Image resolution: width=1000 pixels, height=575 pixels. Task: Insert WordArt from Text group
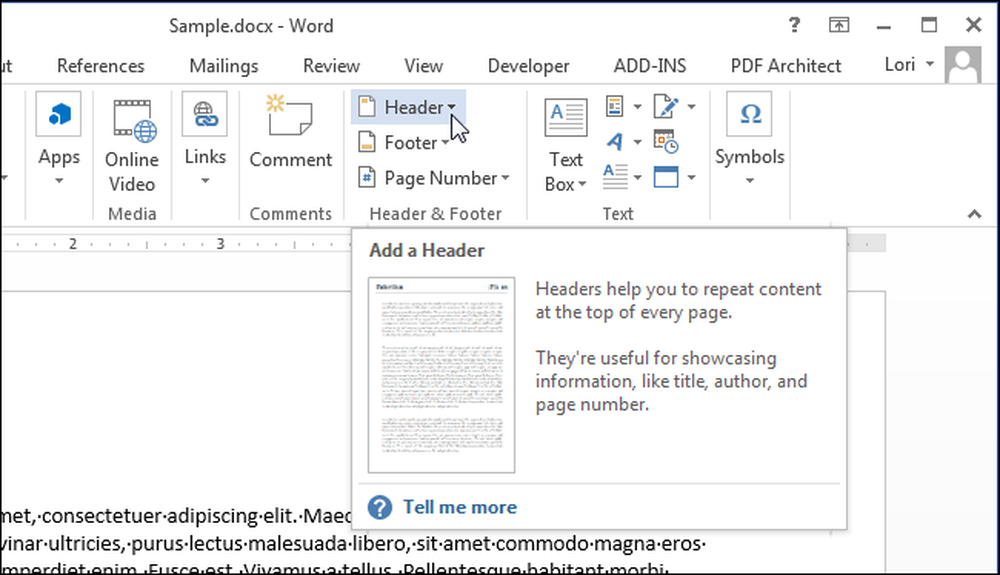615,142
